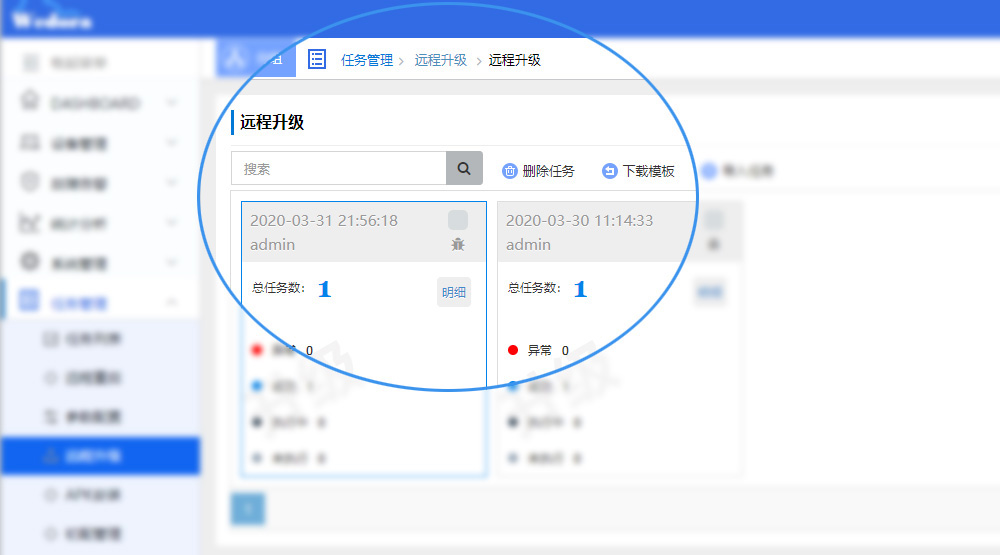Viewport: 1000px width, 555px height.
Task: Go to 远程升级 link in the breadcrumb
Action: point(441,60)
